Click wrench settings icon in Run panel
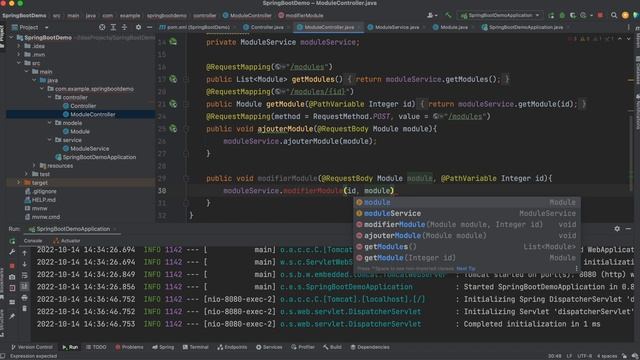 tap(12, 252)
